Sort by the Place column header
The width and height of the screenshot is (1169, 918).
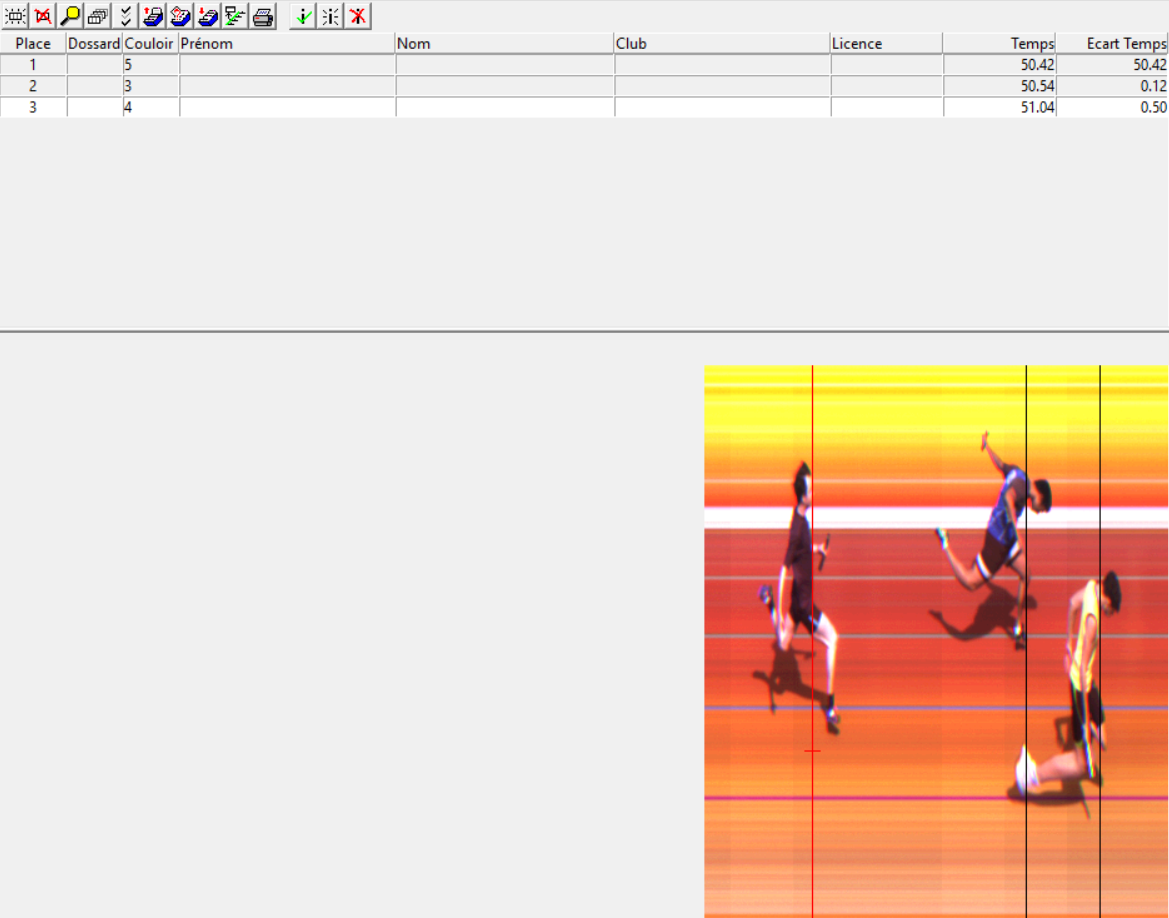[33, 43]
